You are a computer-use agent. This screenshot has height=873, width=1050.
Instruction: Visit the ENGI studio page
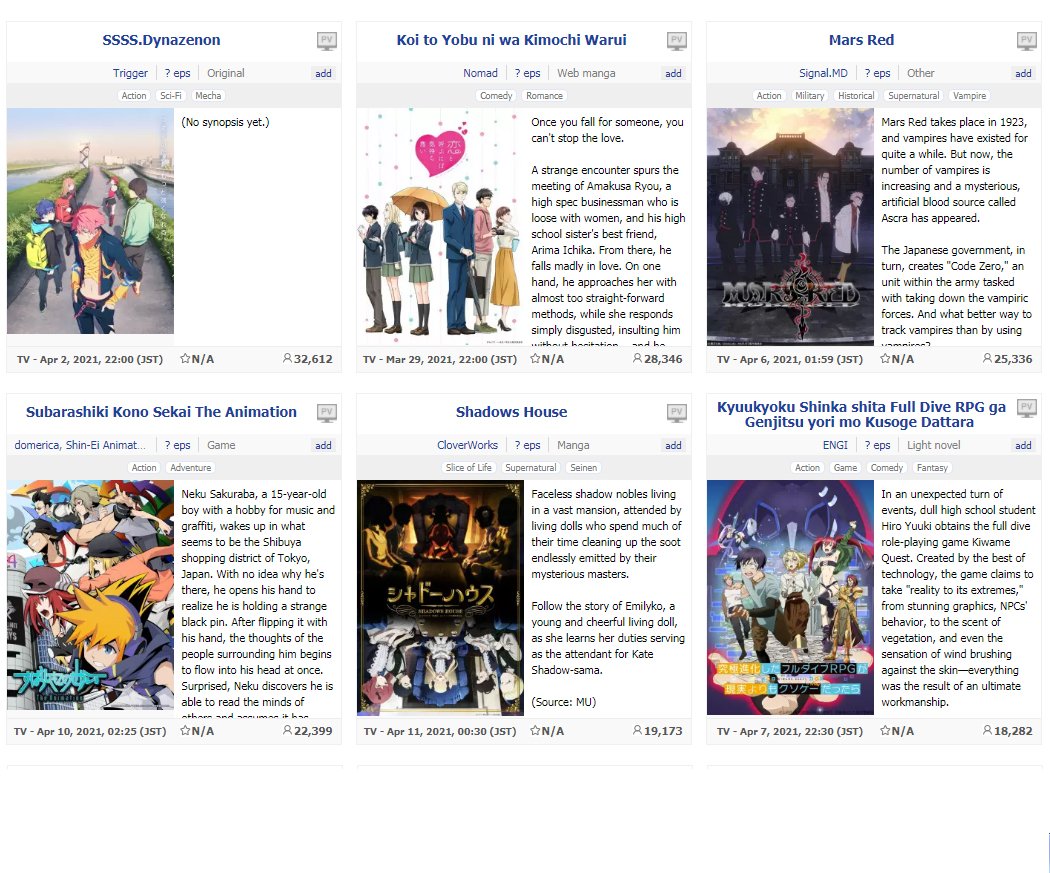pos(835,445)
